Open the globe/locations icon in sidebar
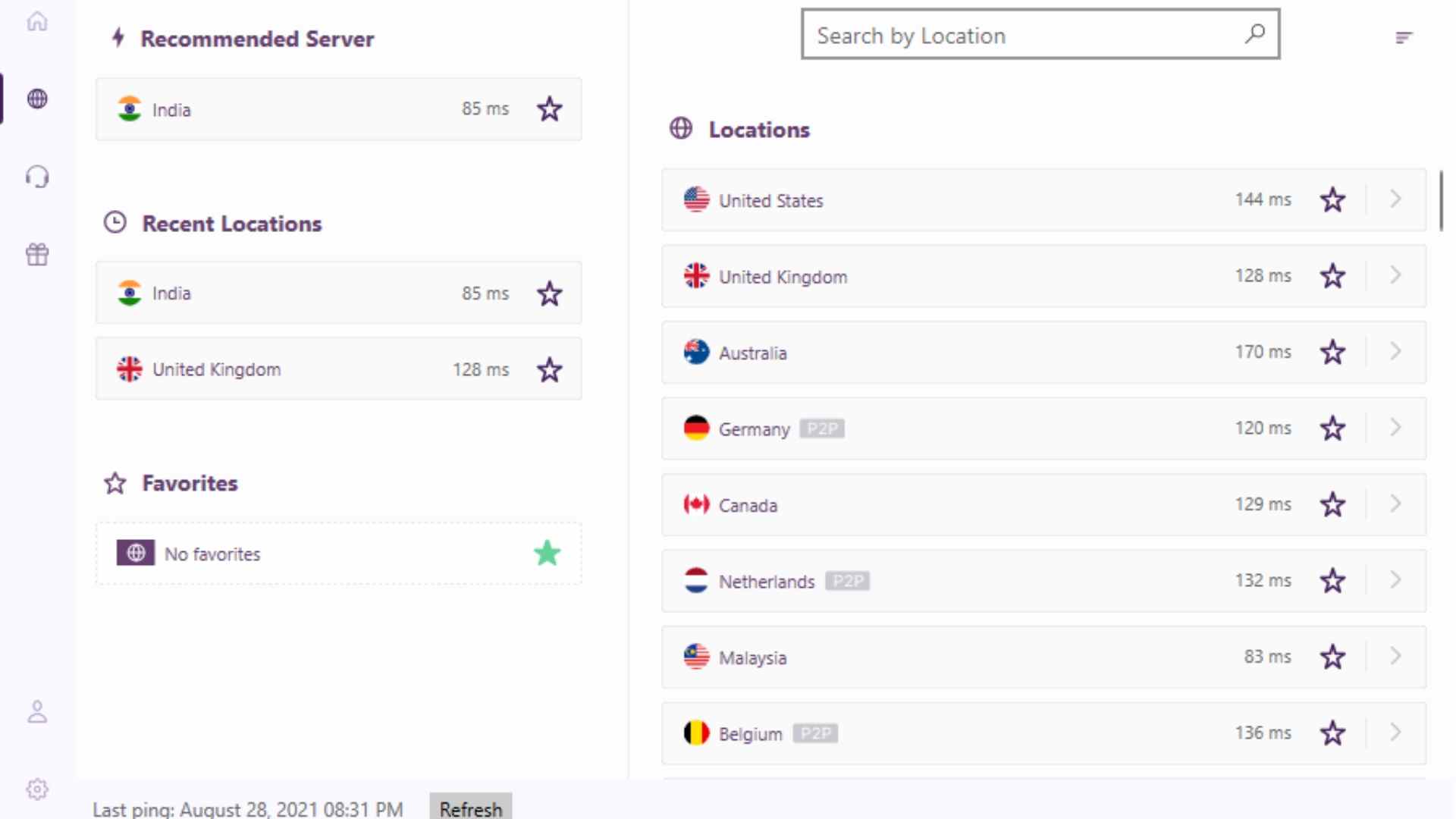Viewport: 1456px width, 819px height. [37, 98]
